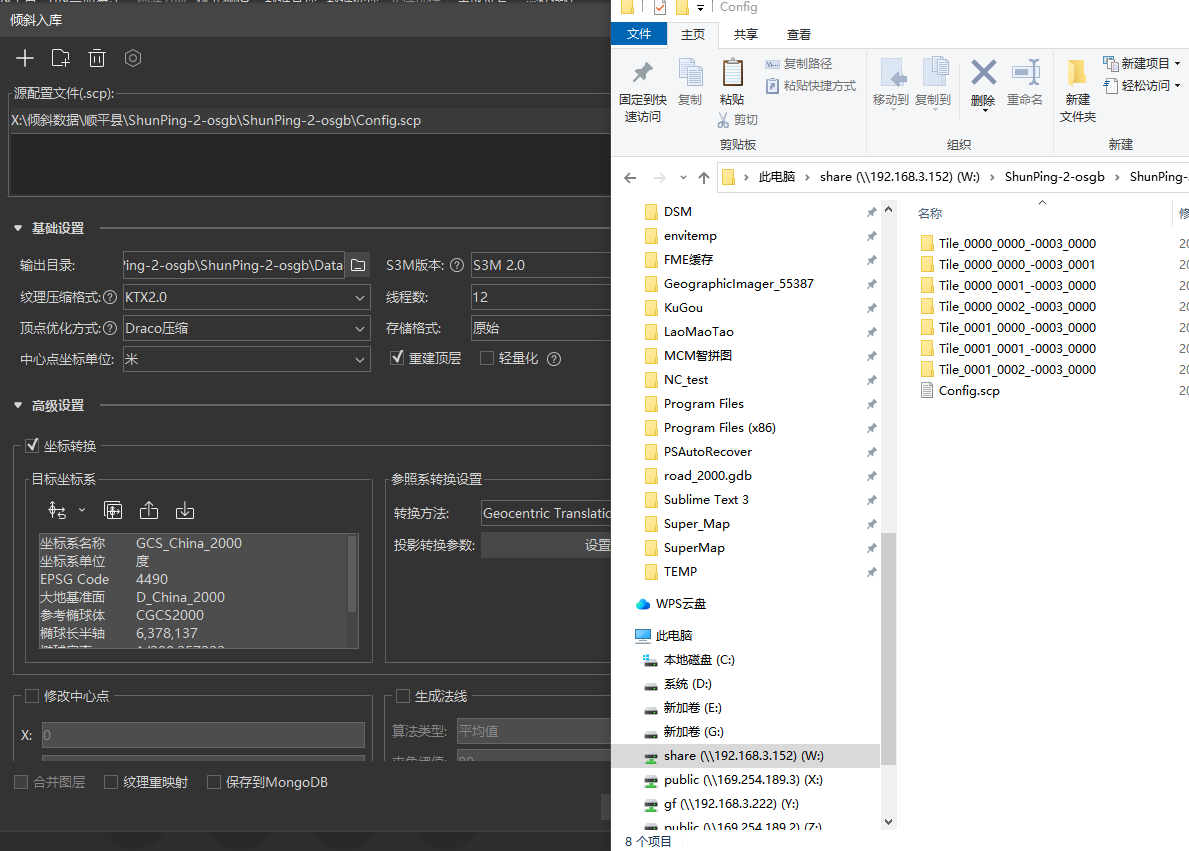
Task: Click the plus icon to add file
Action: click(x=25, y=58)
